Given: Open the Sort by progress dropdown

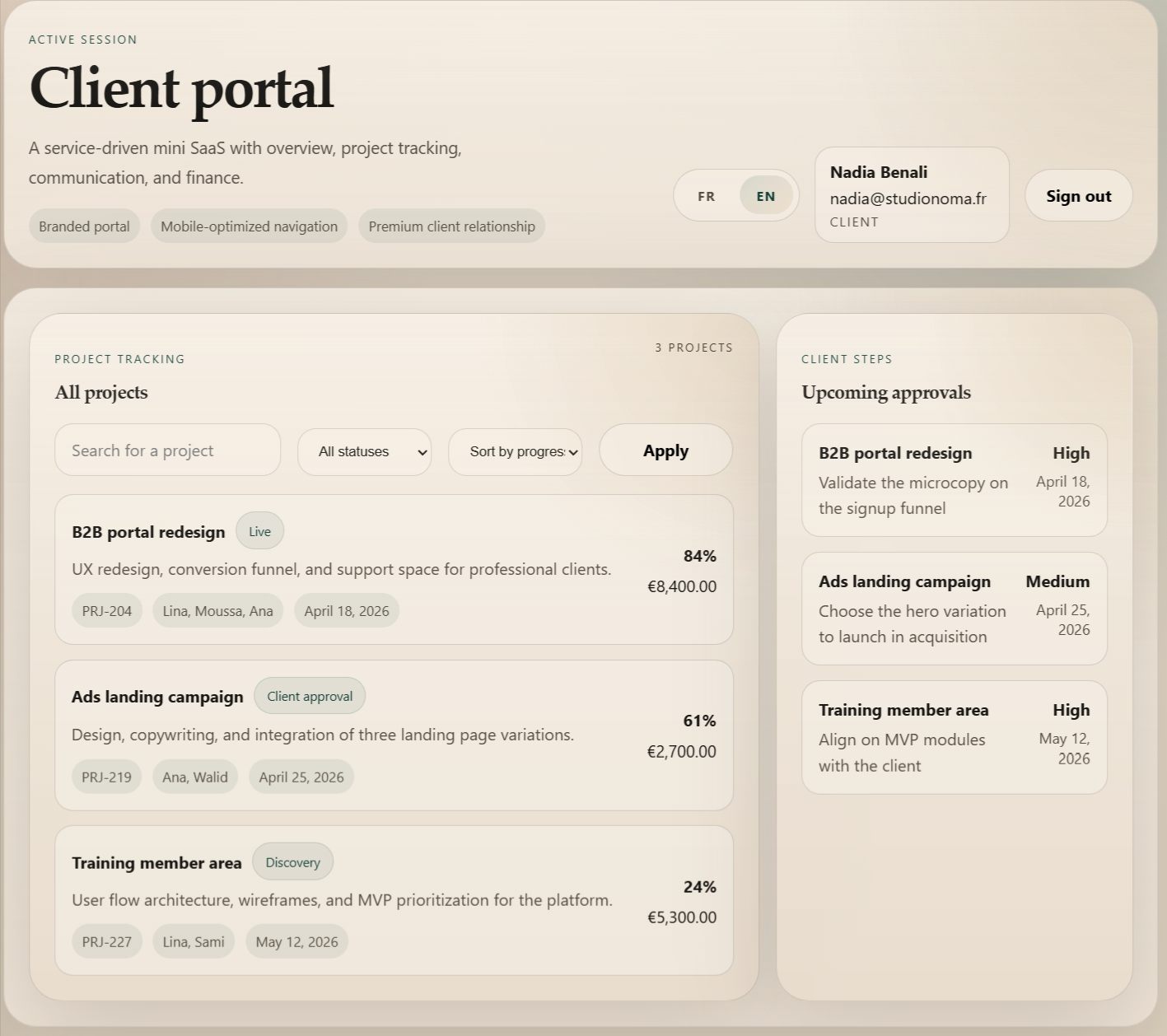Looking at the screenshot, I should (x=515, y=451).
